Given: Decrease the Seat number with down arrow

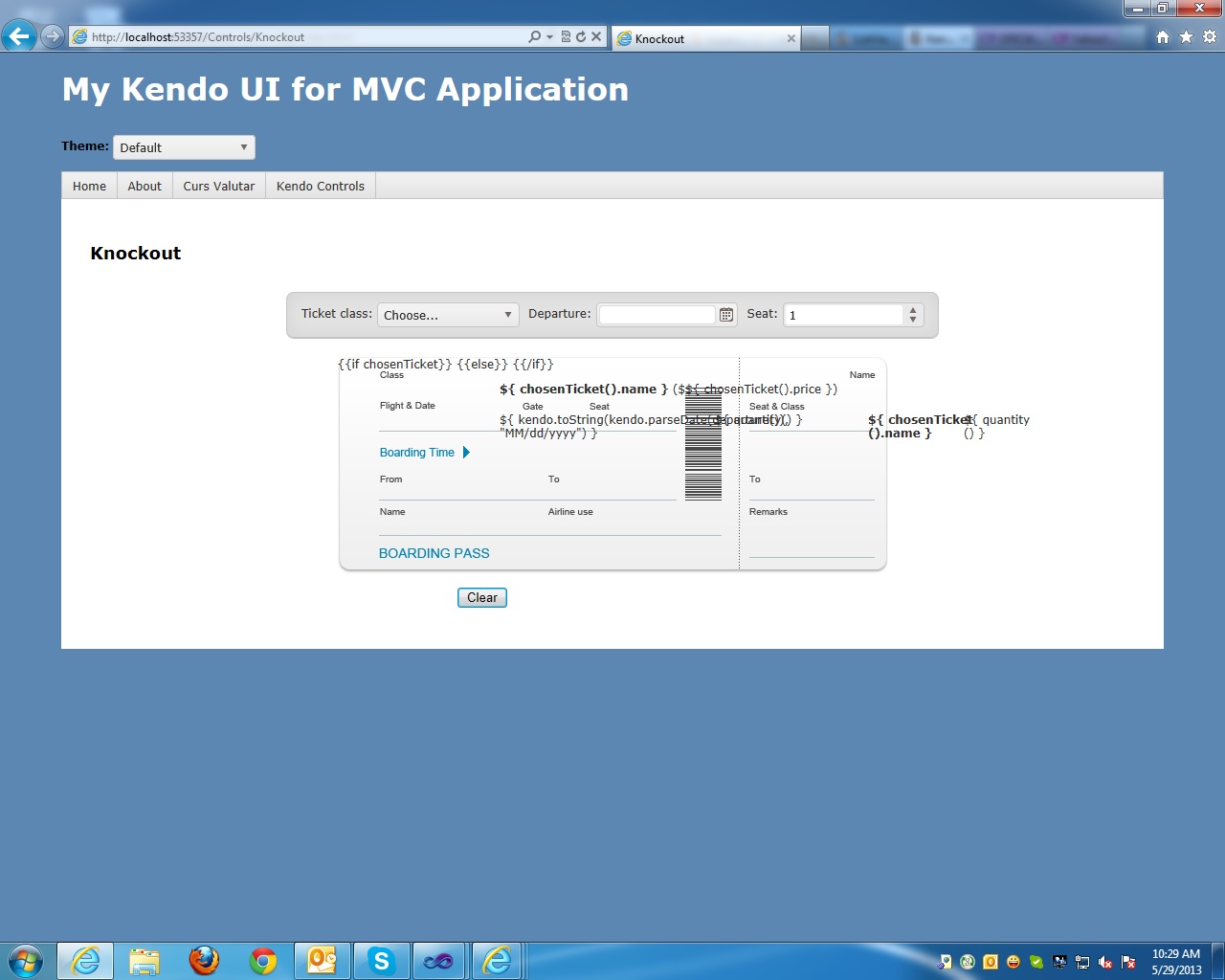Looking at the screenshot, I should click(913, 320).
